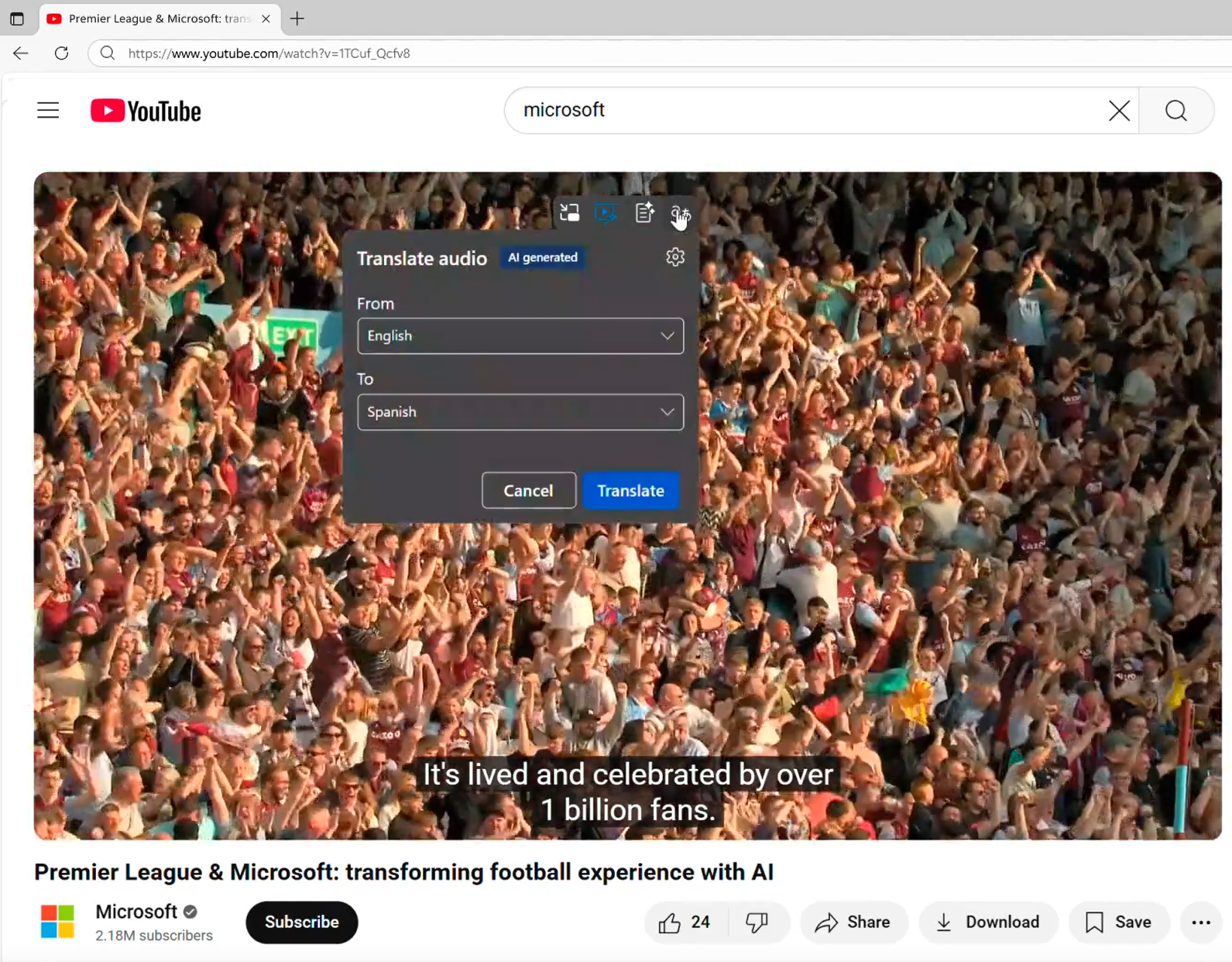Expand the From language dropdown showing English
Screen dimensions: 1232x962
click(x=520, y=336)
